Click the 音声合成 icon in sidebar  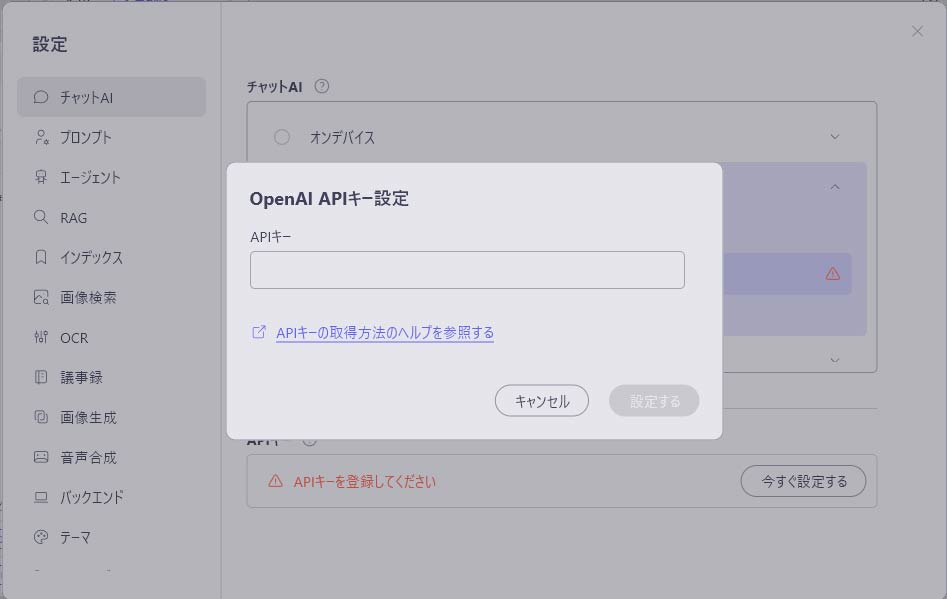40,457
